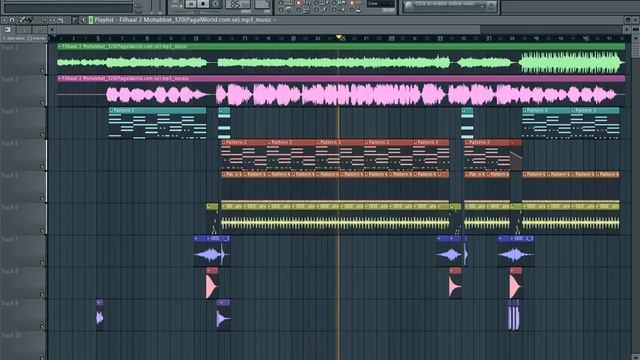Mute Track 5 using its green dot

pos(42,198)
